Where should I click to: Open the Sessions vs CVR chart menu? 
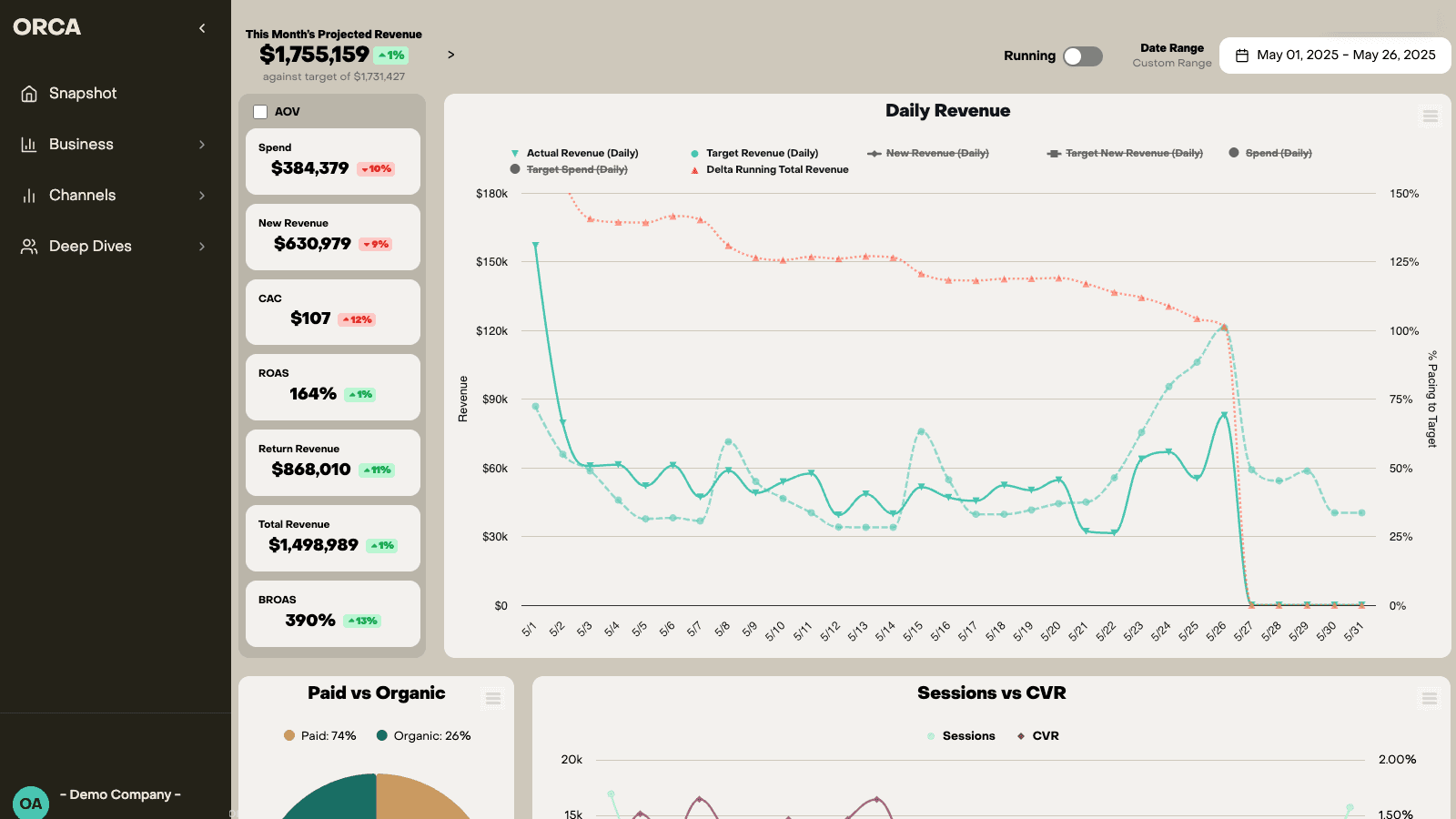coord(1430,699)
